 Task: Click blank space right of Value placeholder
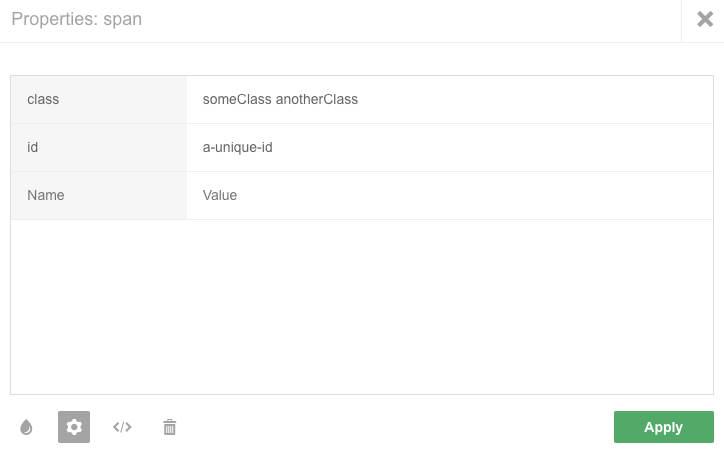tap(470, 196)
